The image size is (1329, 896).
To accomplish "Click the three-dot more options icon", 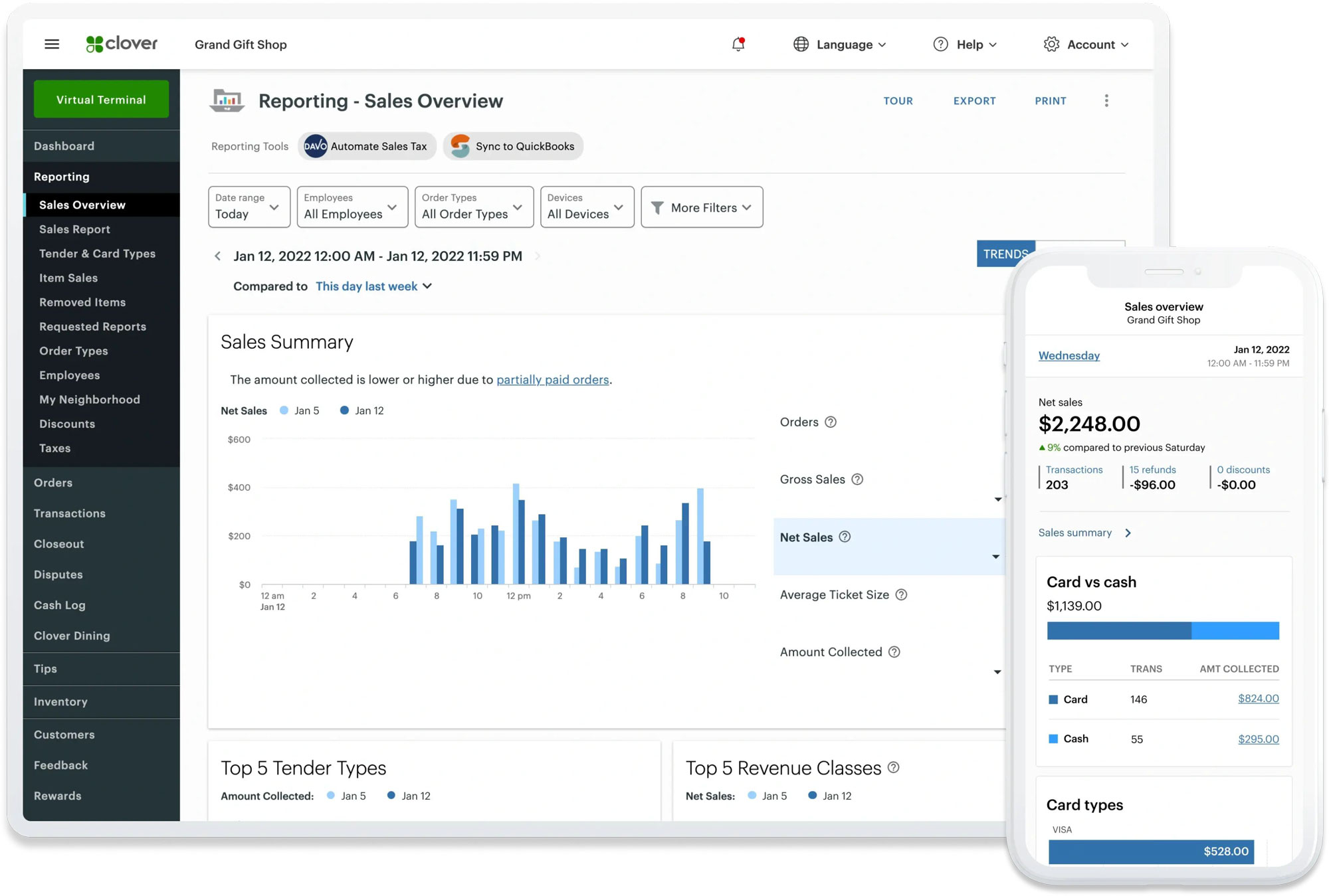I will (x=1106, y=101).
